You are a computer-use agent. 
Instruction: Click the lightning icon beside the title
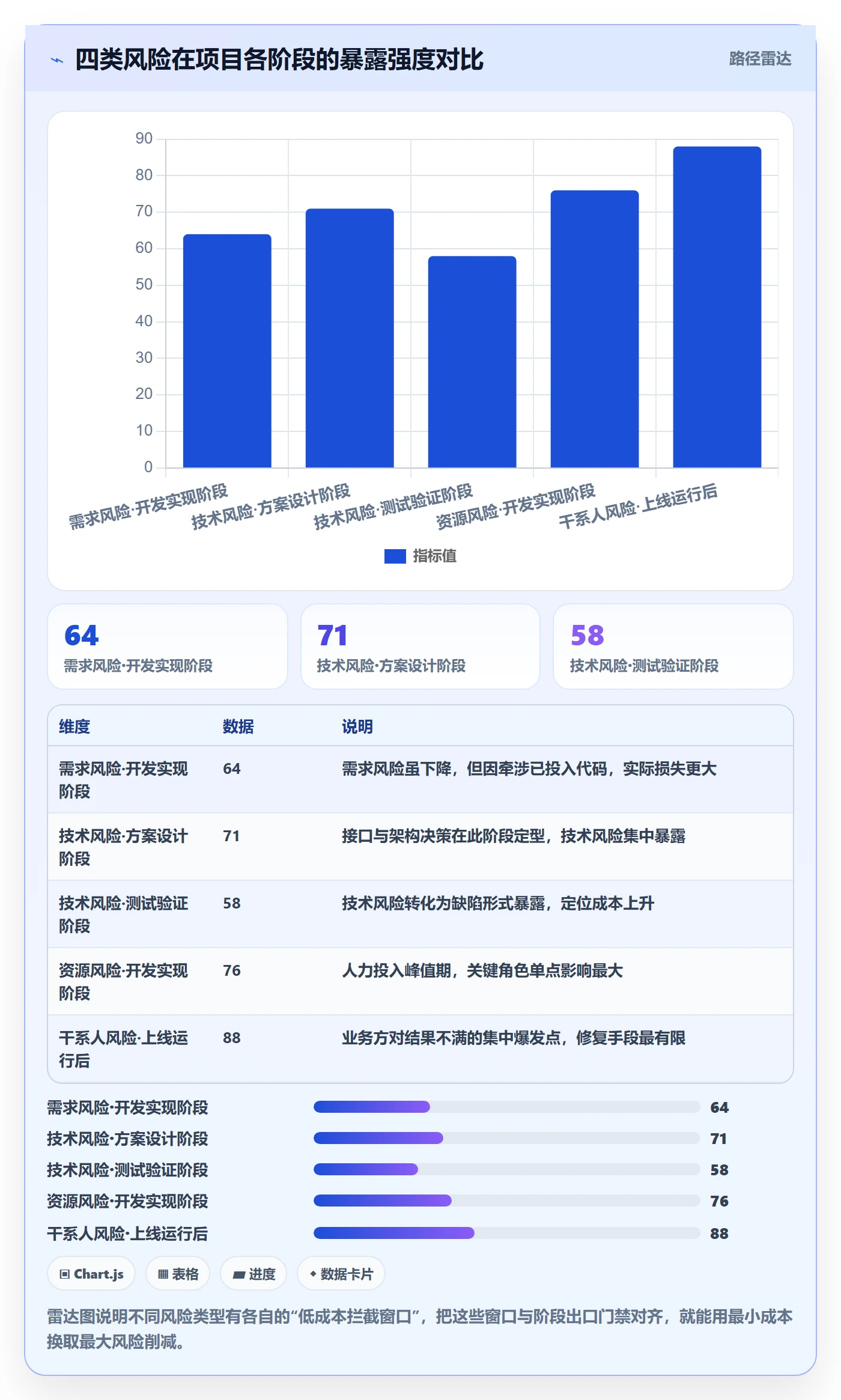[57, 60]
